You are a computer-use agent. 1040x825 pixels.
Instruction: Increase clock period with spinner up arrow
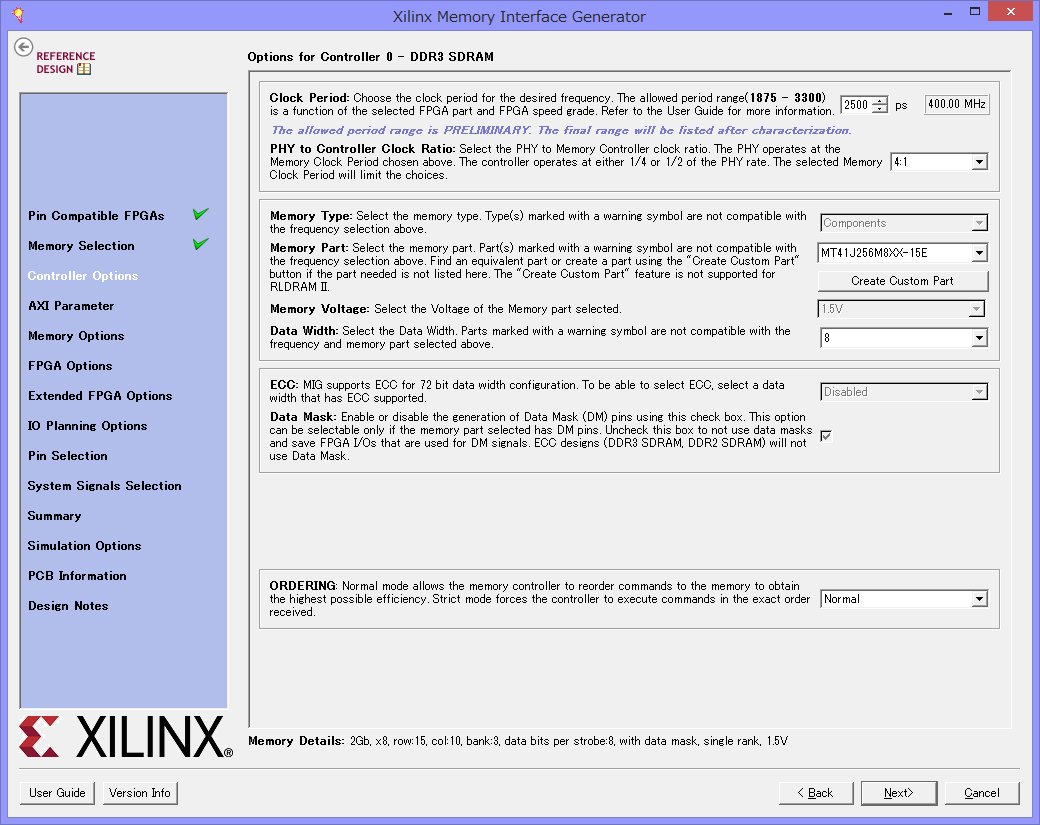pos(879,100)
